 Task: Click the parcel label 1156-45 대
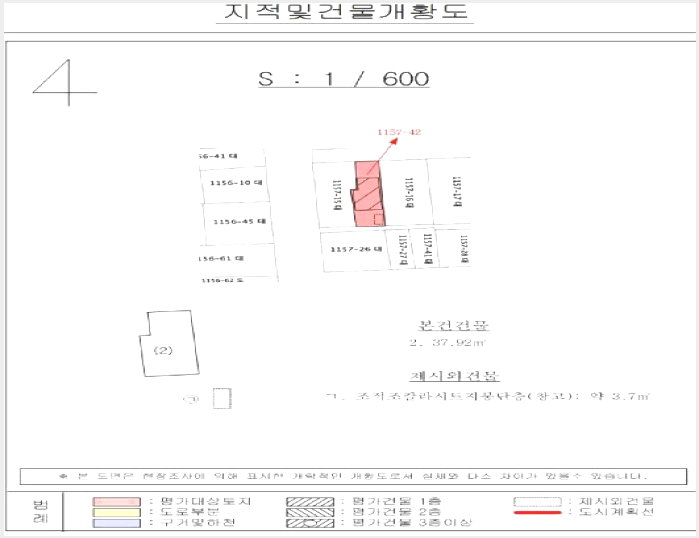coord(239,222)
